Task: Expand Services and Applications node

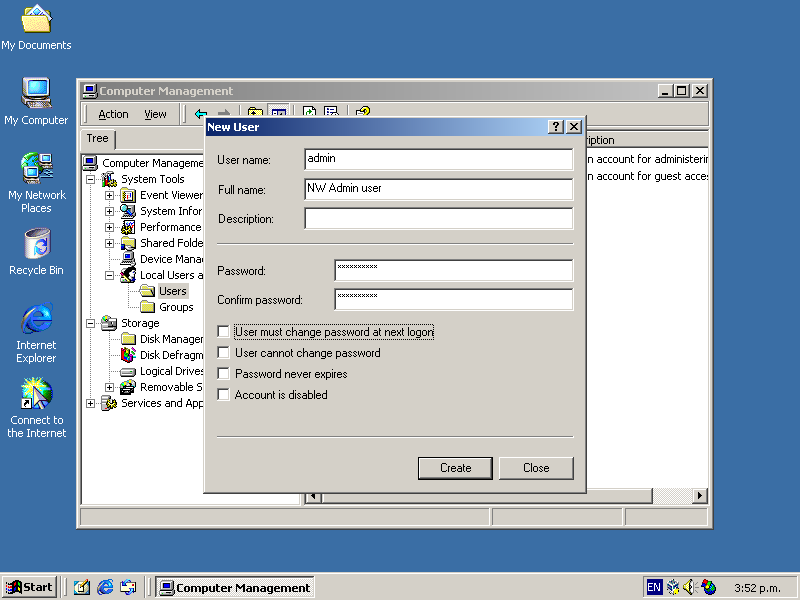Action: [x=90, y=403]
